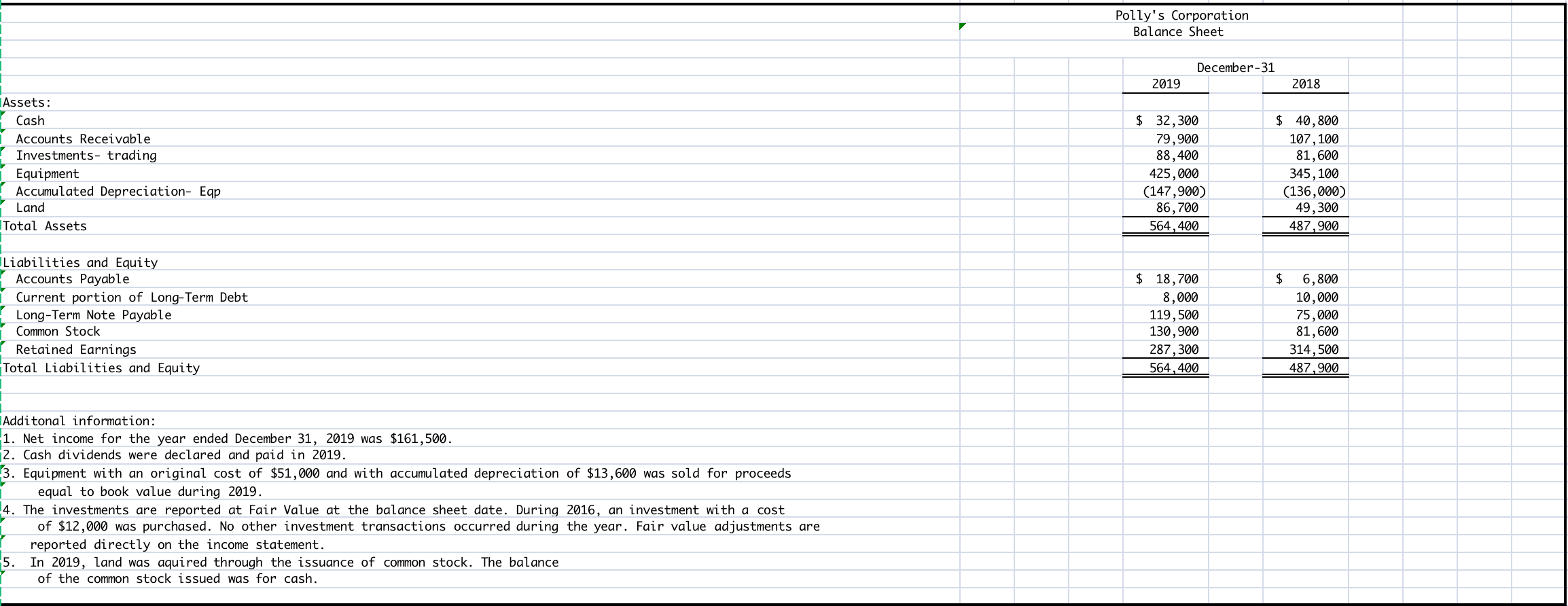Select the 81,600 investments value

point(1317,156)
